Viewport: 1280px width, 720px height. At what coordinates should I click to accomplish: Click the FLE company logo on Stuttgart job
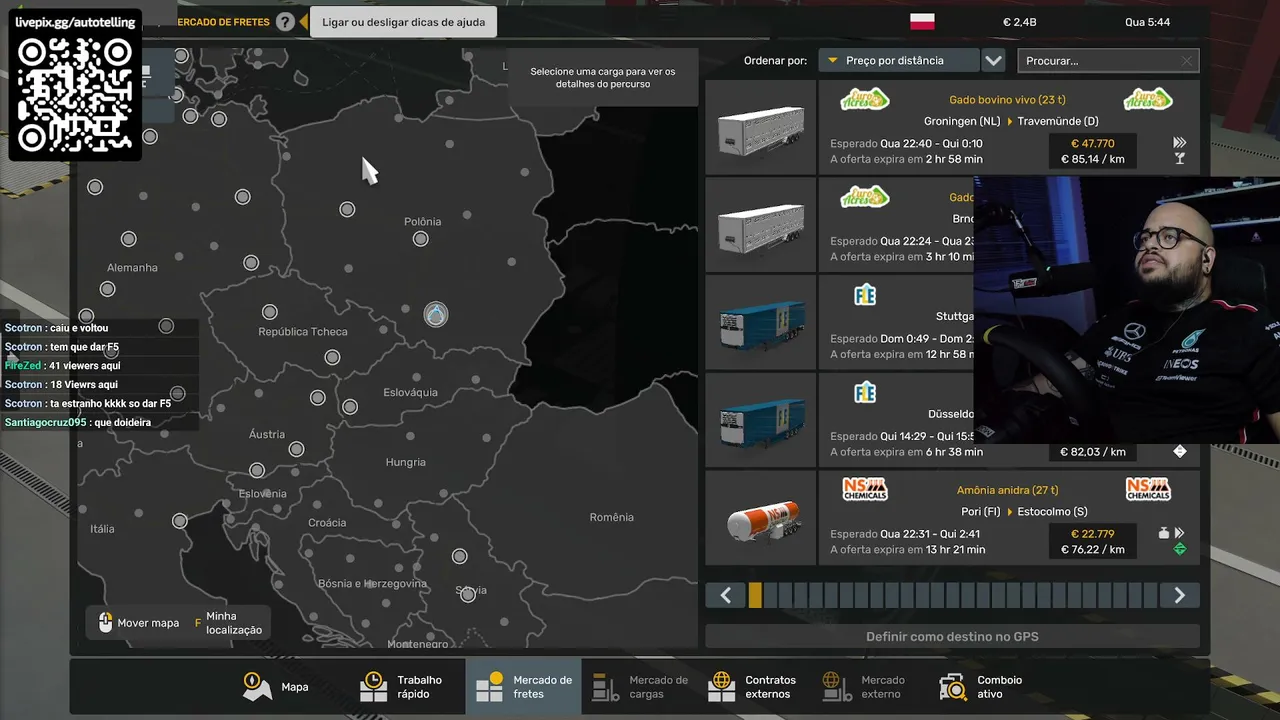click(x=865, y=294)
